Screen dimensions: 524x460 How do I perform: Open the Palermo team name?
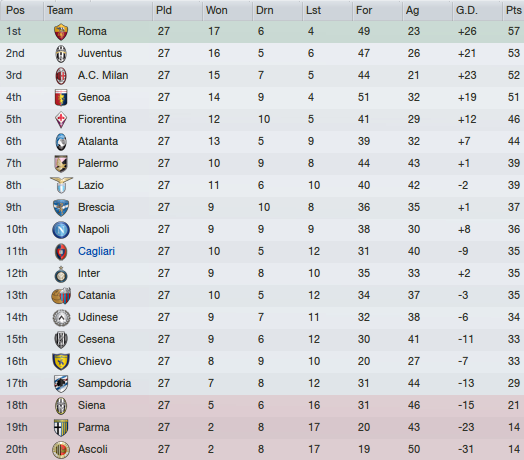click(98, 163)
